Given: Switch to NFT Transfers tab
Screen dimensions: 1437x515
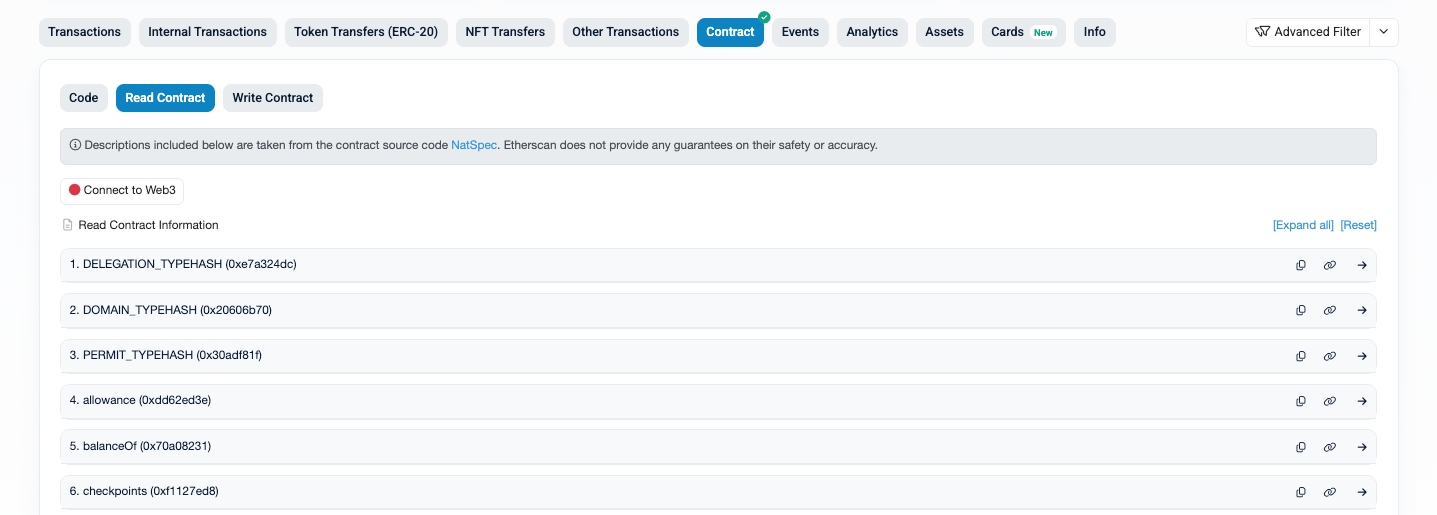Looking at the screenshot, I should 505,32.
